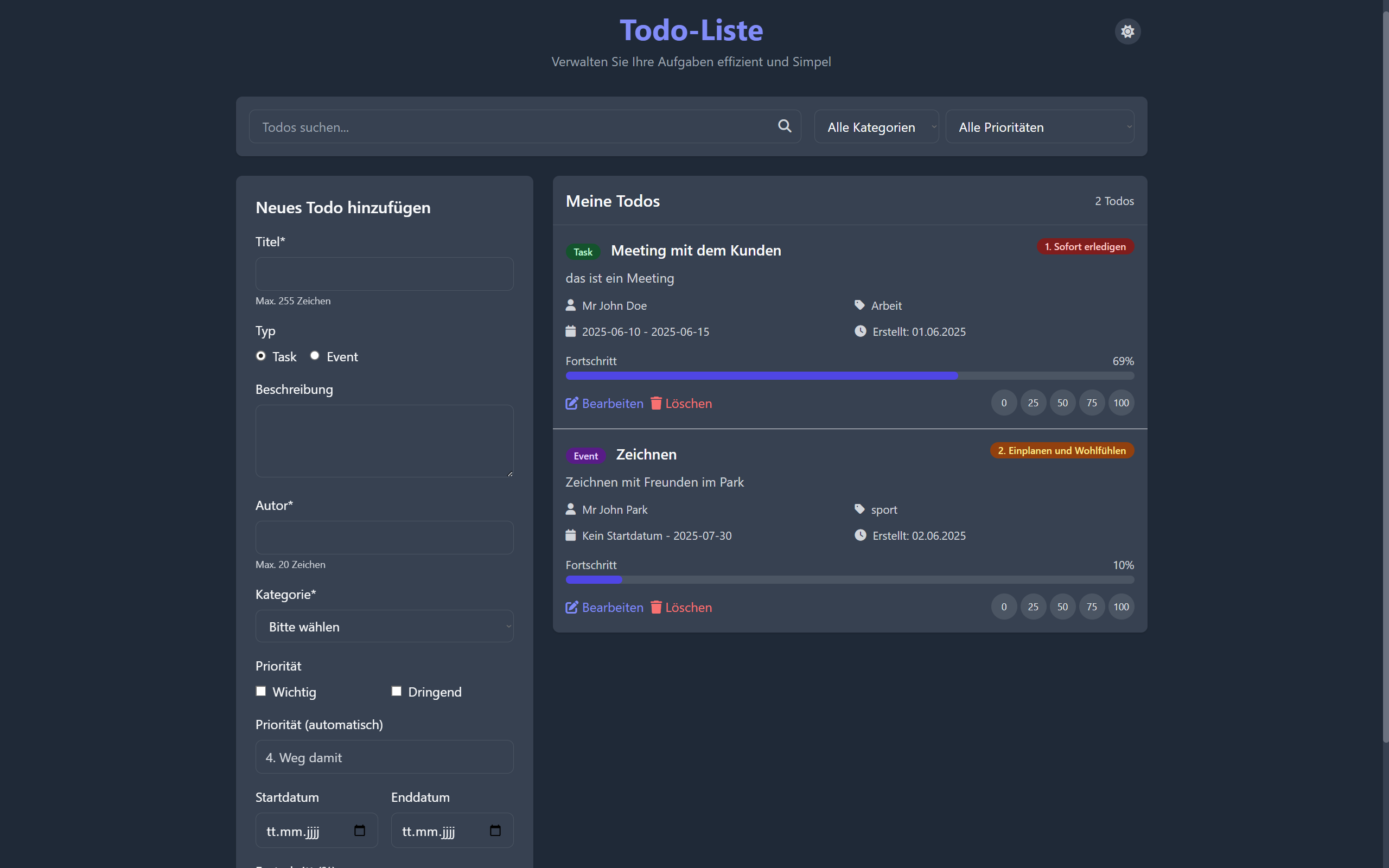The width and height of the screenshot is (1389, 868).
Task: Select the Event type radio button
Action: pyautogui.click(x=314, y=356)
